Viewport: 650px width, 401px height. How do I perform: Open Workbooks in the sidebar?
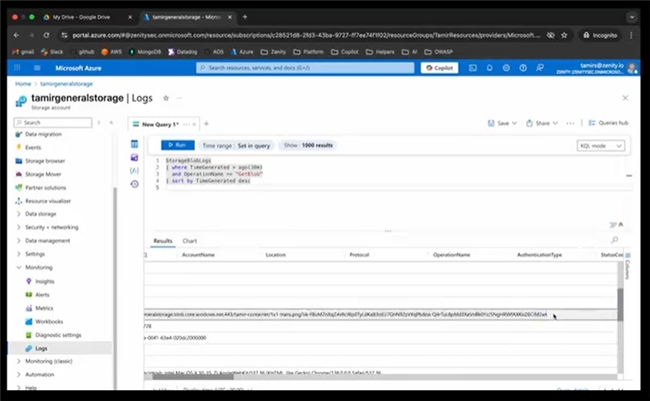[49, 321]
